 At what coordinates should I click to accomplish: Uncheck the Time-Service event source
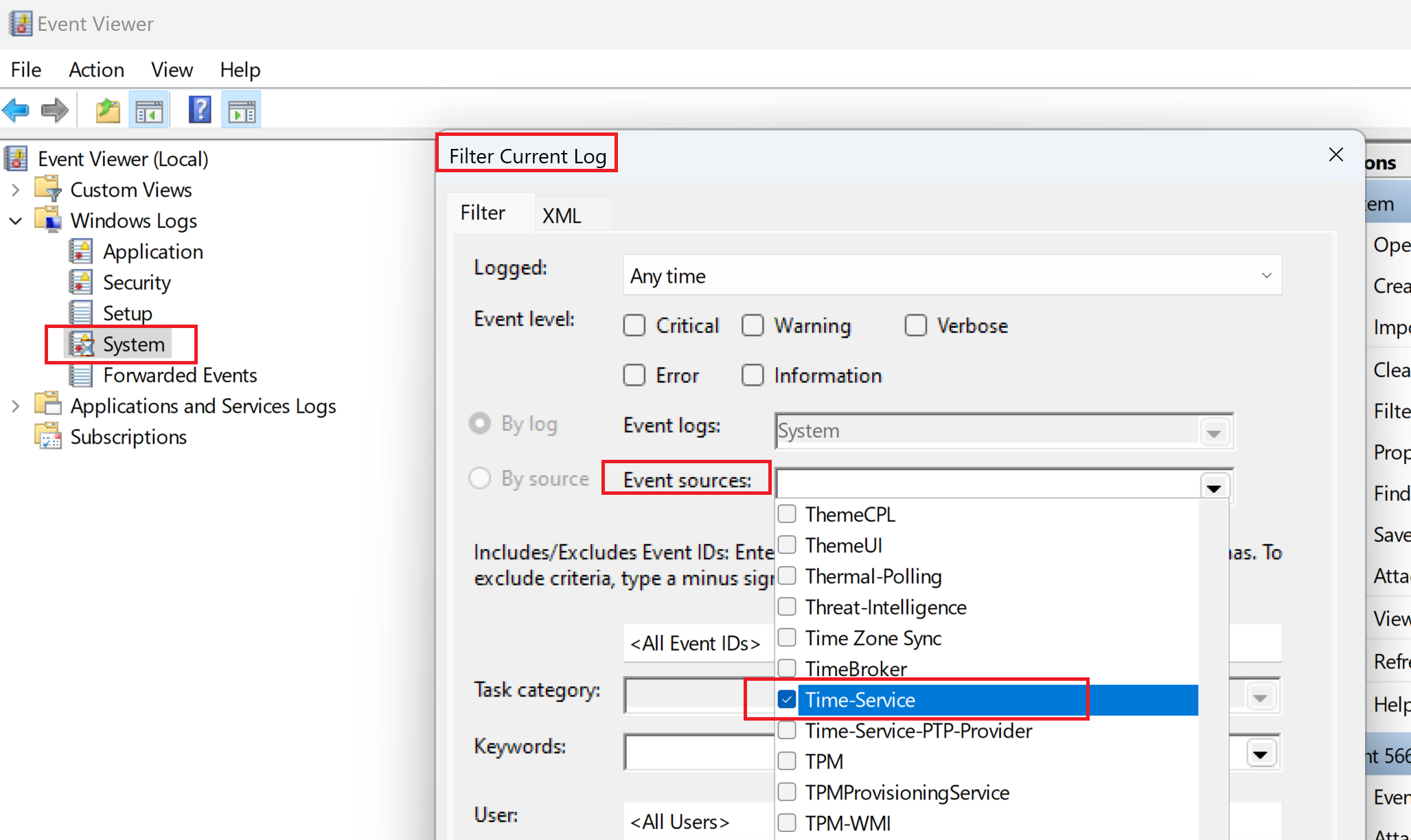[x=787, y=700]
